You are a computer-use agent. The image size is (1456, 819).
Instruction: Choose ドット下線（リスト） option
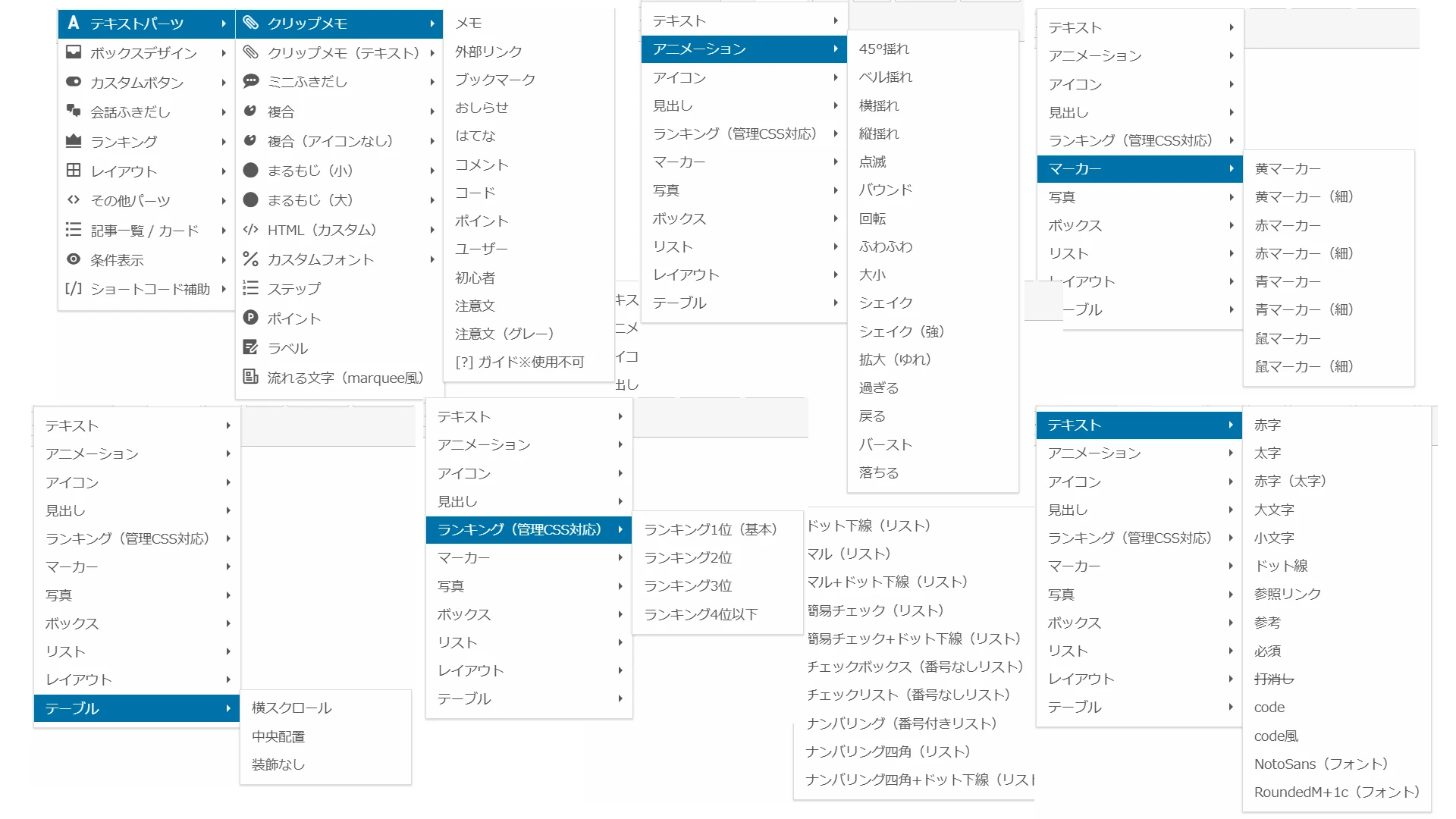point(869,526)
